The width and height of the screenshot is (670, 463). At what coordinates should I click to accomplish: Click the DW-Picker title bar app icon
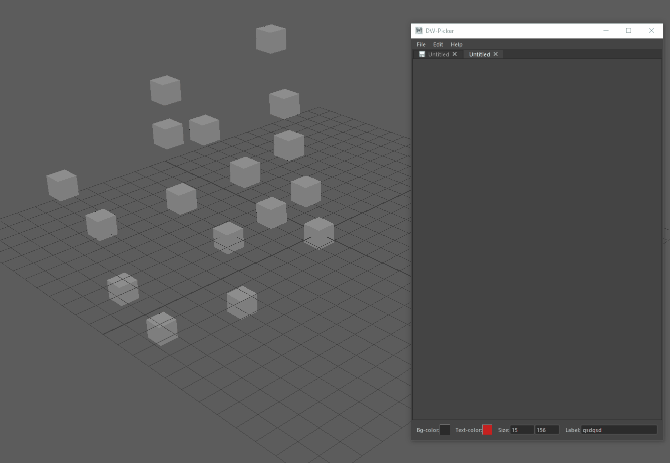point(419,31)
